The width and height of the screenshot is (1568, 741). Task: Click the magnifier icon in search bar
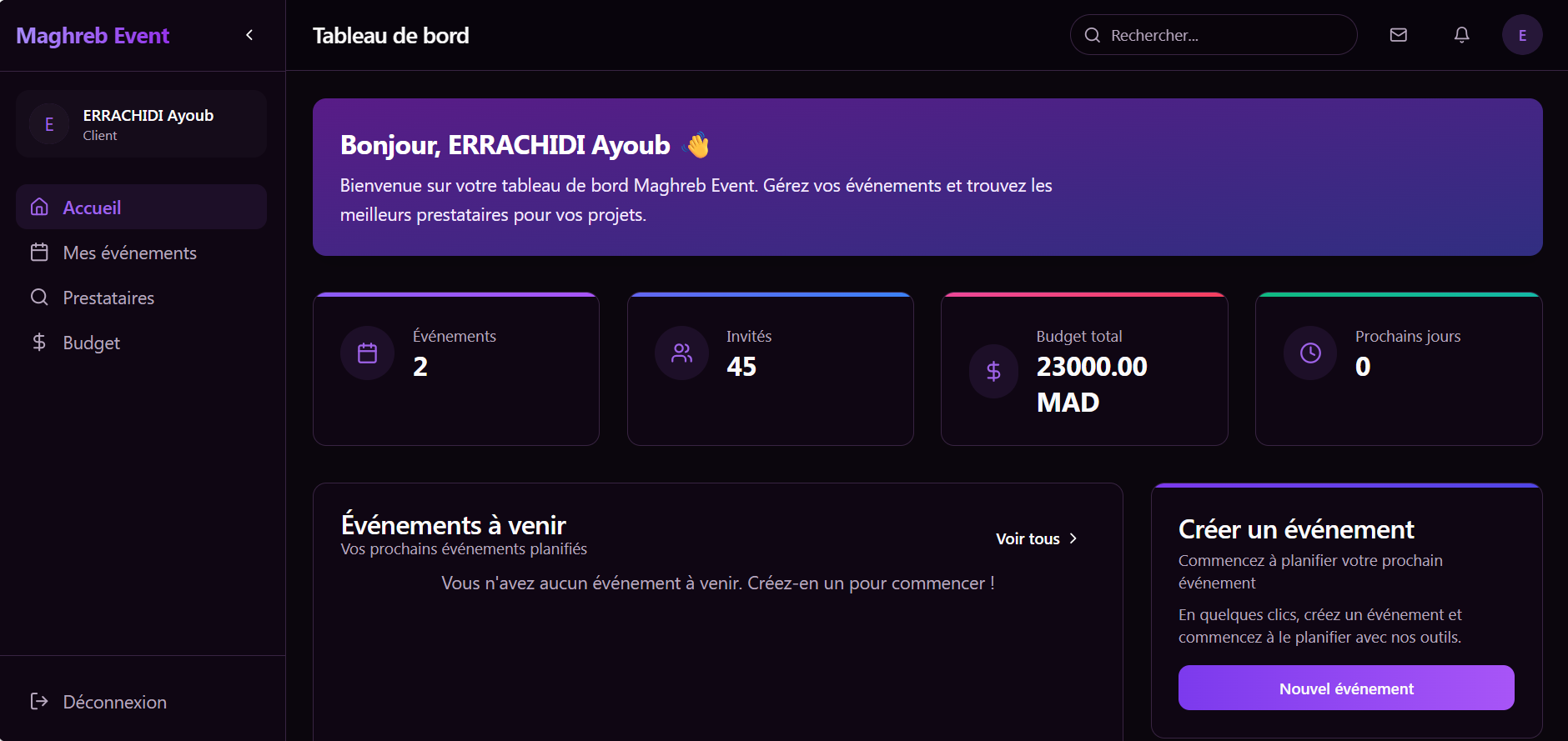pyautogui.click(x=1092, y=35)
